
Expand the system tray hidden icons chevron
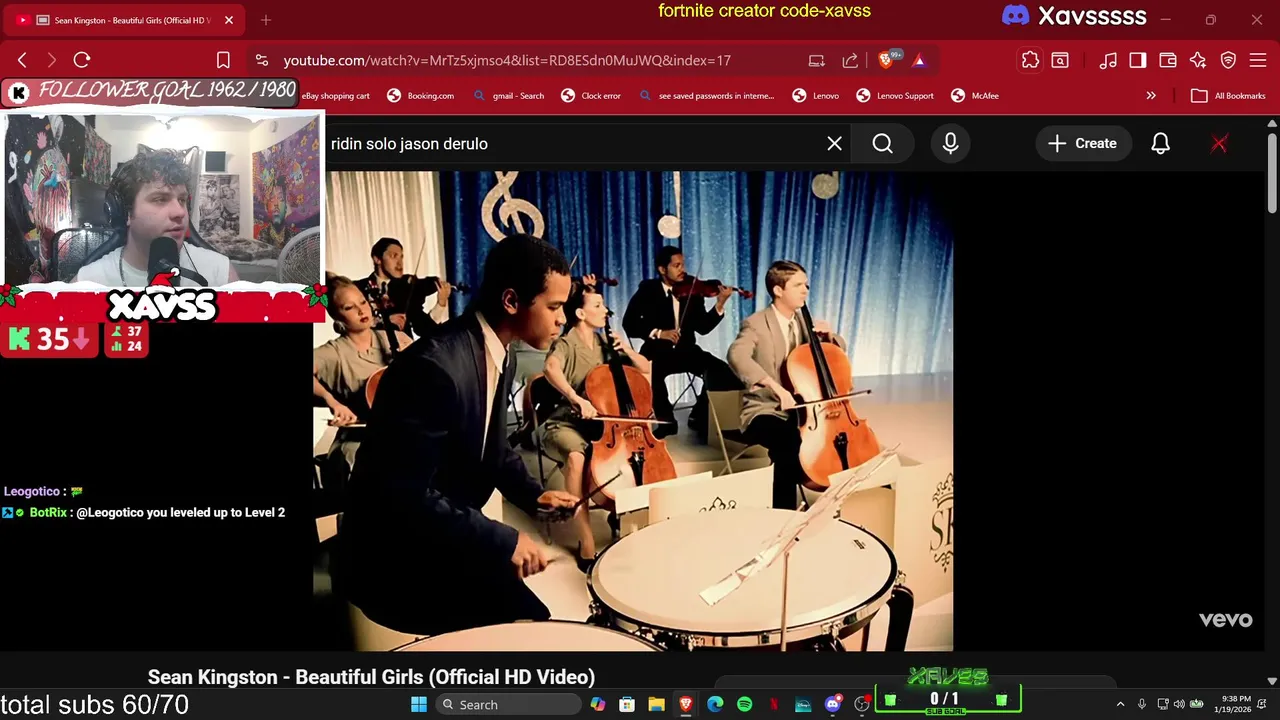click(x=1120, y=705)
